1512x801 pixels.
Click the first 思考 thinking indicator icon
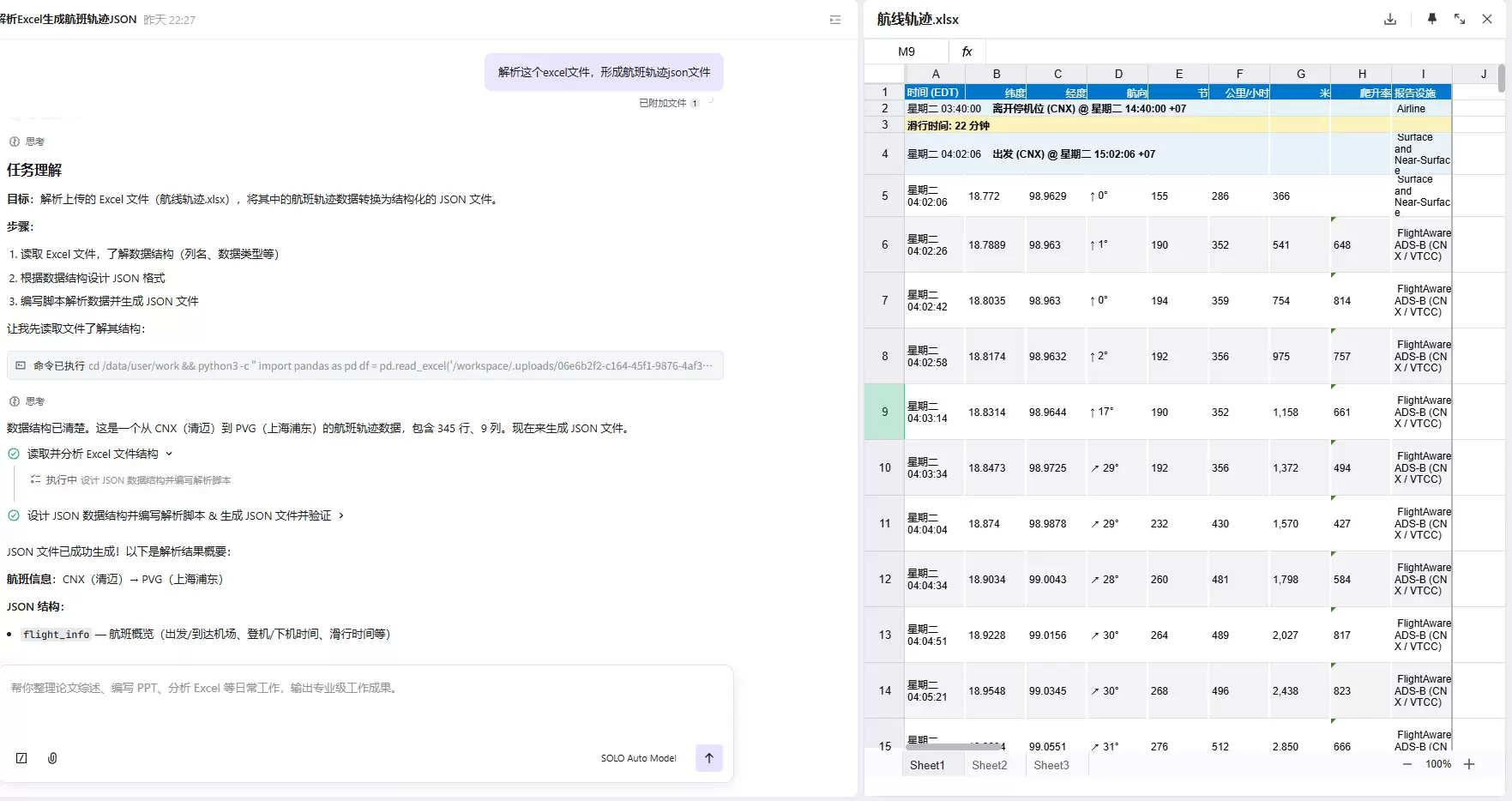coord(15,142)
